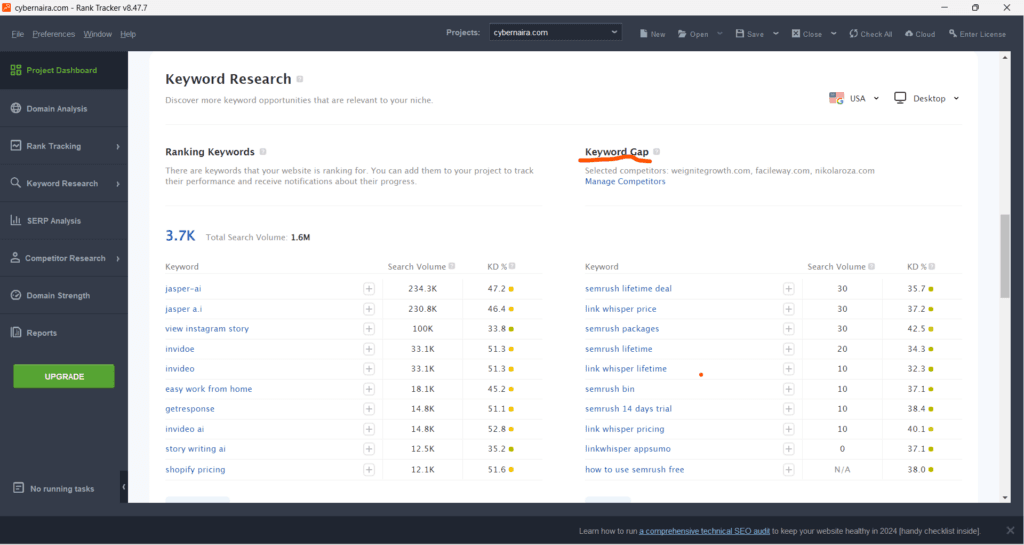Click the New project toolbar button
Viewport: 1024px width, 545px height.
652,34
